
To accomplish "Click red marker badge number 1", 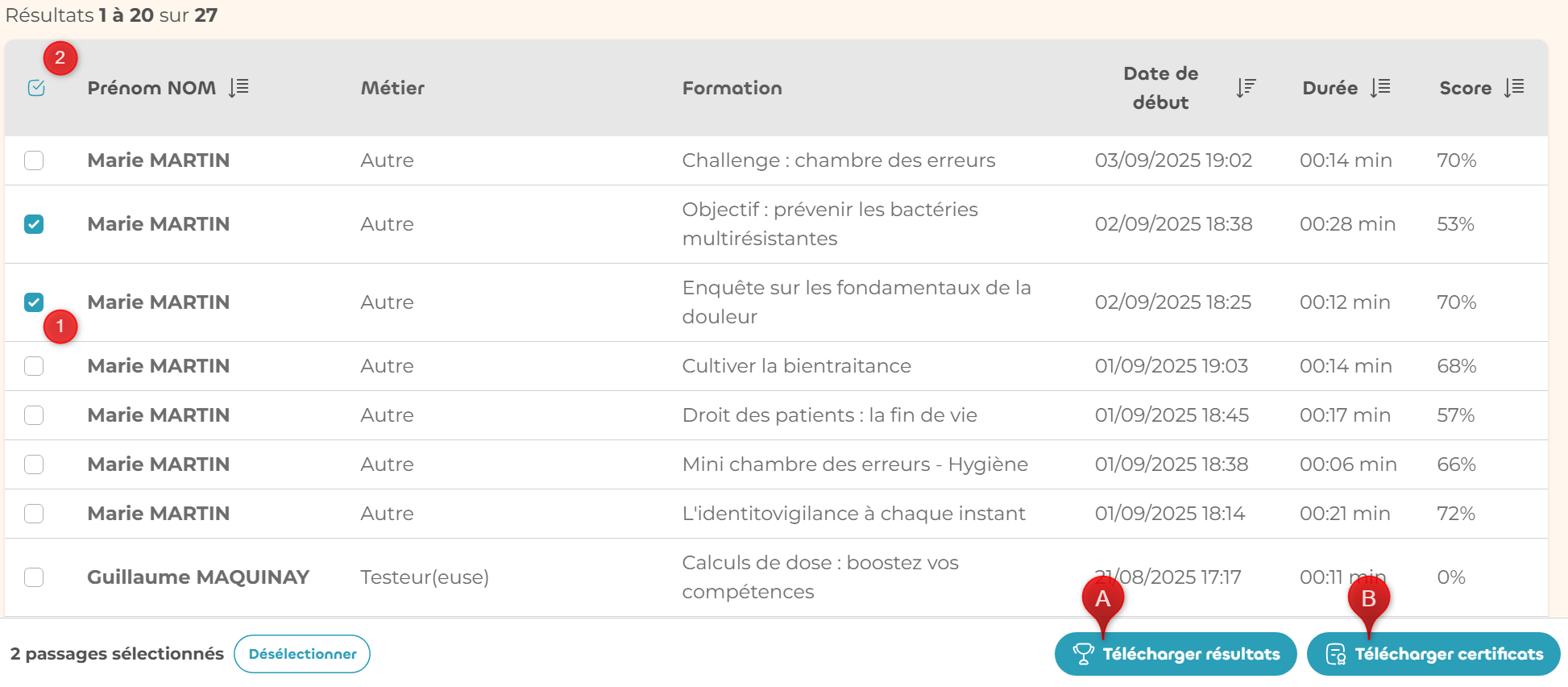I will [x=60, y=327].
